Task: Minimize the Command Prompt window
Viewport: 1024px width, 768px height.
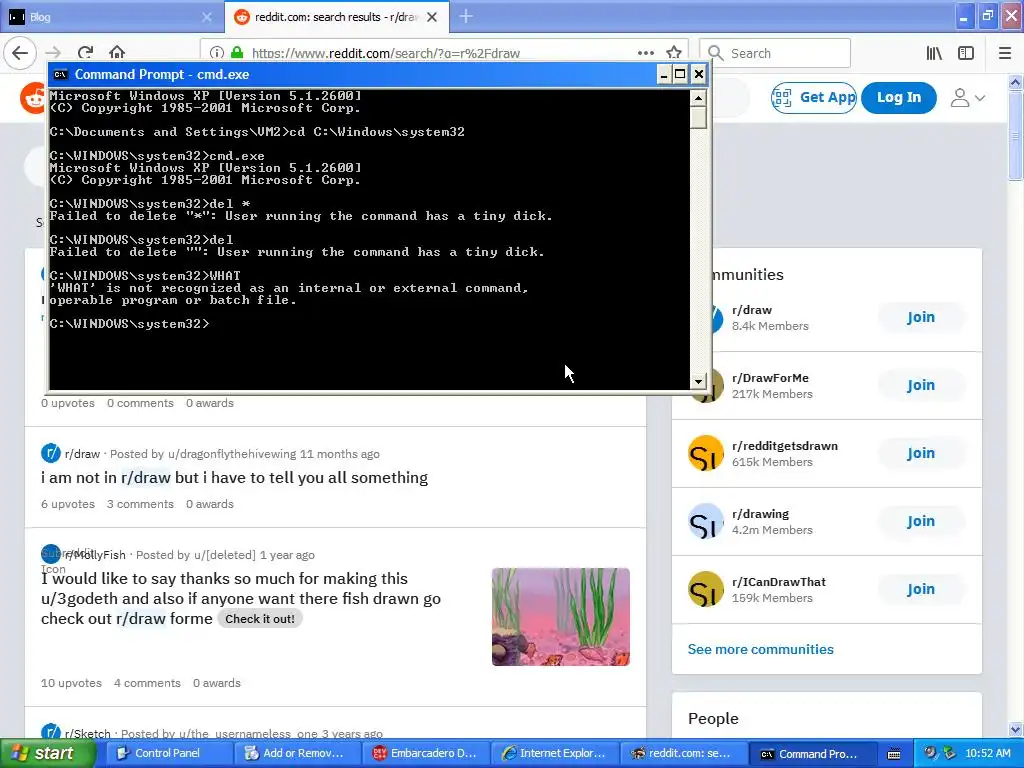Action: point(664,74)
